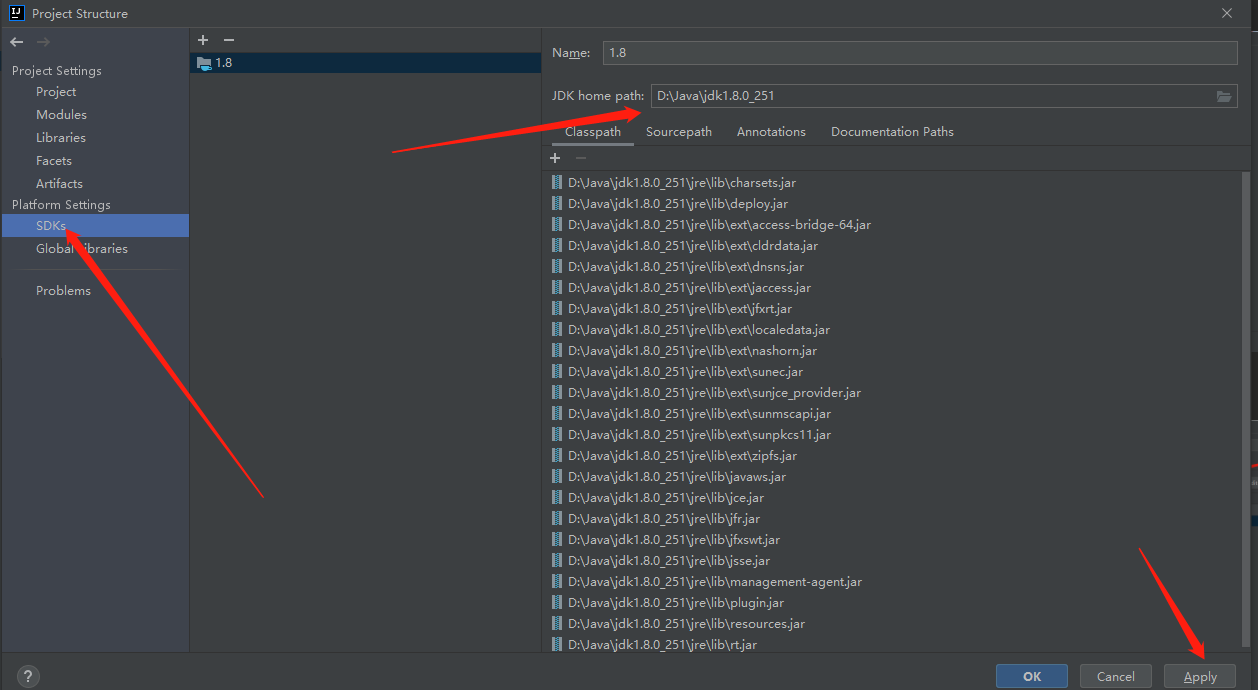Select the sunpkcs11.jar classpath entry
1258x690 pixels.
point(699,435)
